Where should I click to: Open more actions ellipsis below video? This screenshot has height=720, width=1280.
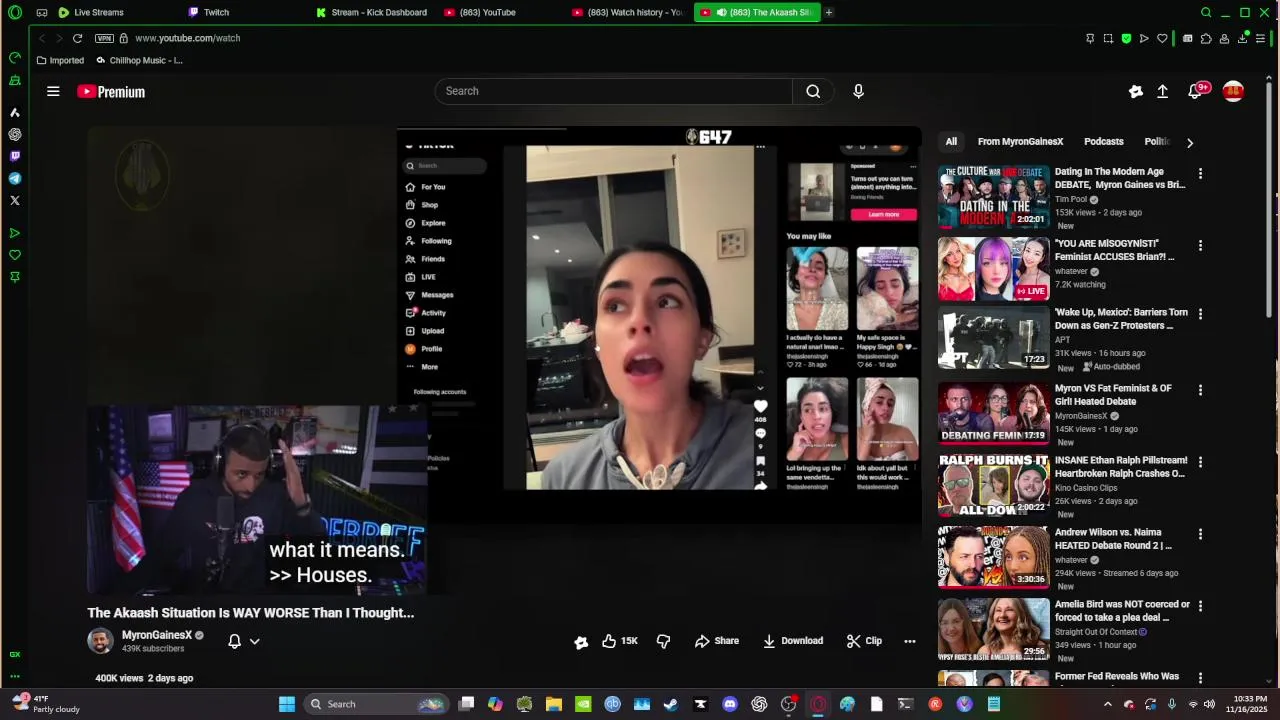point(910,641)
